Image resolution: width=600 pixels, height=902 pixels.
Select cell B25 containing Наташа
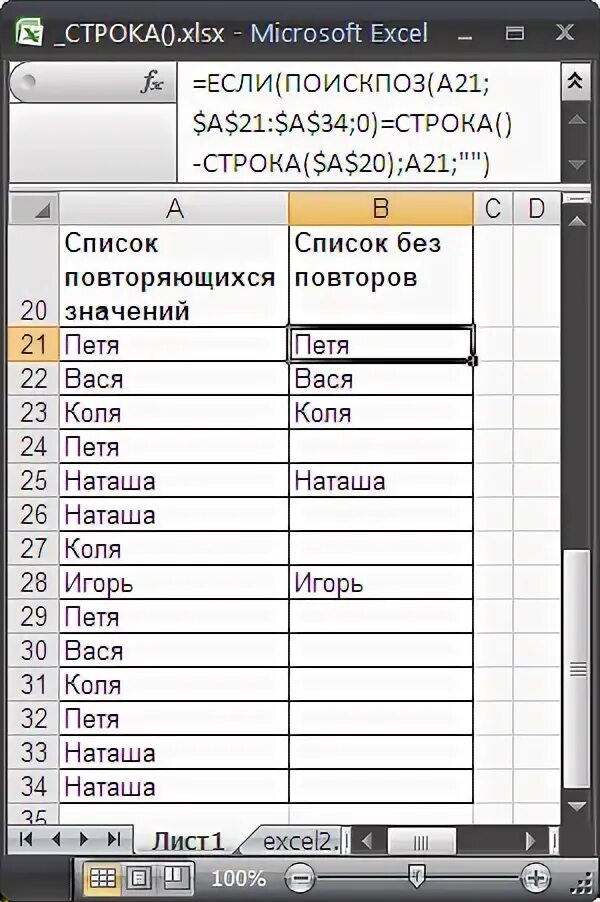(381, 481)
